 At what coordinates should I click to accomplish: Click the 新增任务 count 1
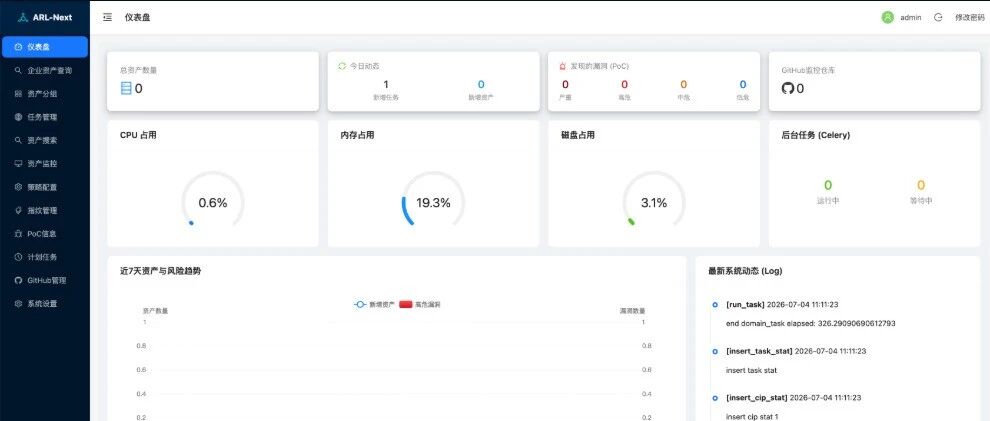pyautogui.click(x=386, y=85)
